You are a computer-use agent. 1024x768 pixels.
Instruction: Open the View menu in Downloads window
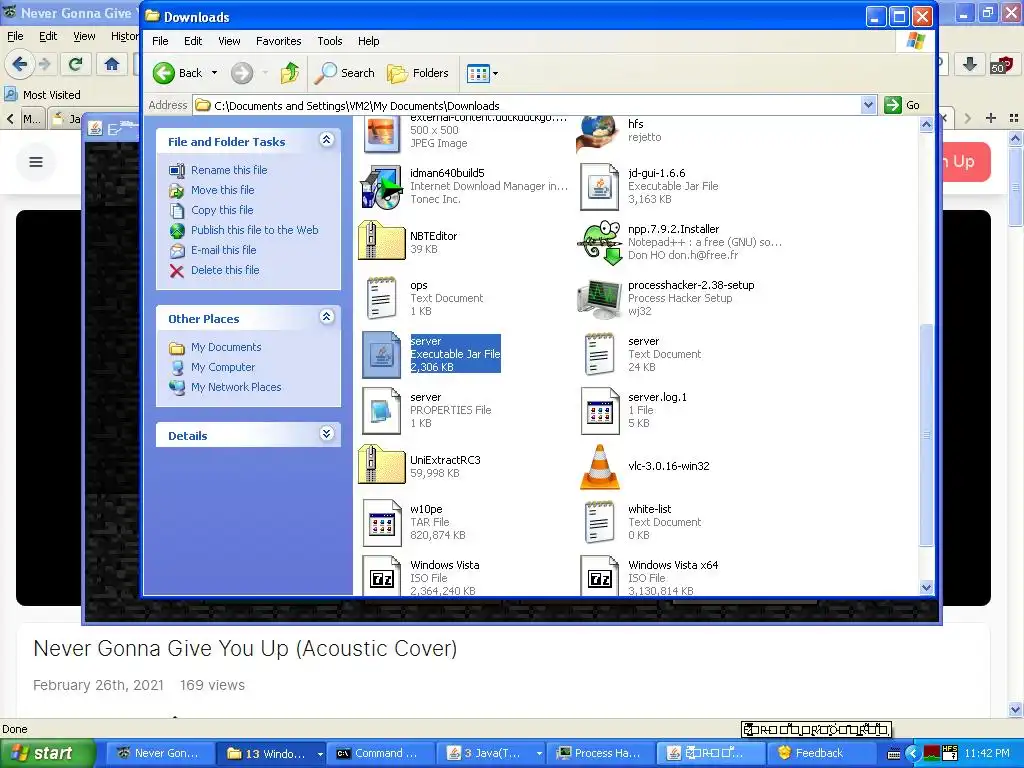tap(229, 41)
